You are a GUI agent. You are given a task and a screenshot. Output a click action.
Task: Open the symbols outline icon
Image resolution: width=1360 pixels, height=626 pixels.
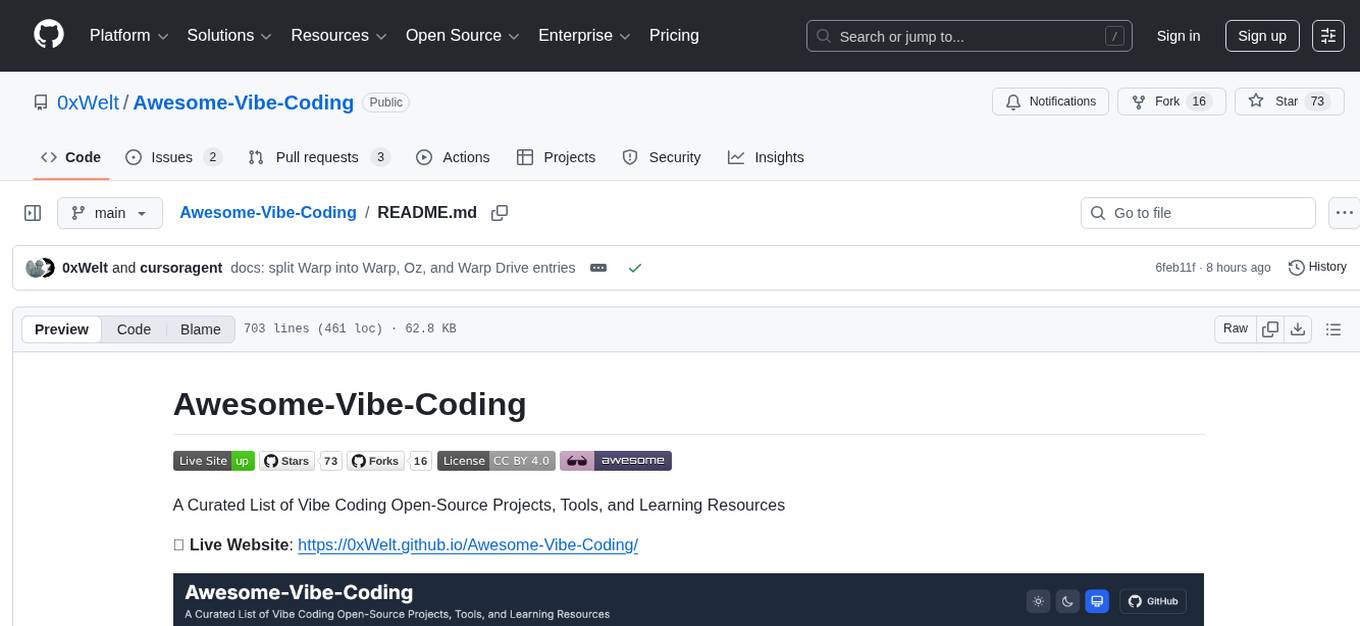tap(1333, 328)
